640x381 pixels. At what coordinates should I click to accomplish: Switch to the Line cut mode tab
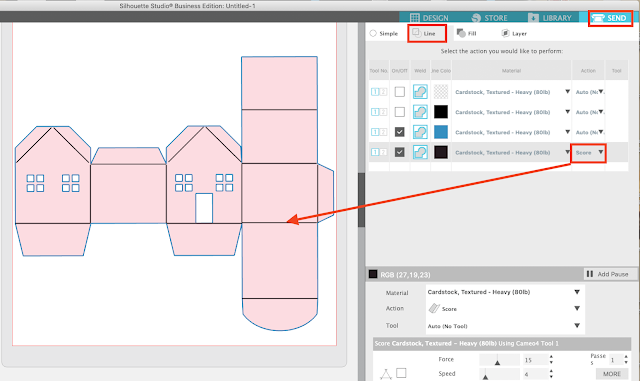point(427,33)
